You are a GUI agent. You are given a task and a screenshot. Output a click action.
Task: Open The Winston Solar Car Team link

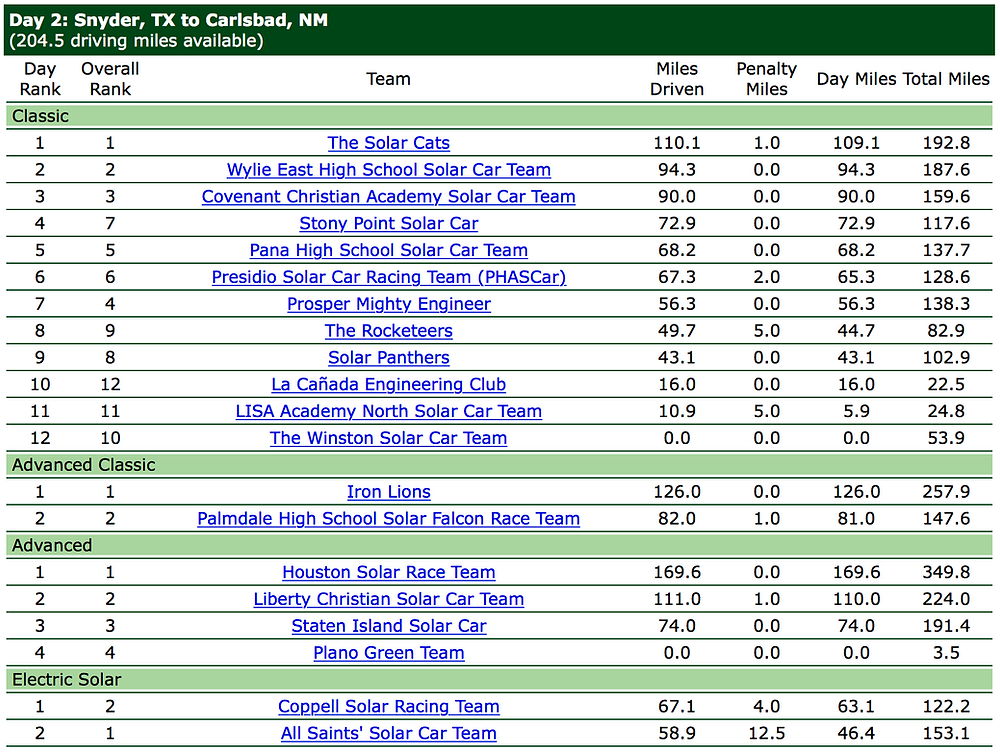[388, 437]
